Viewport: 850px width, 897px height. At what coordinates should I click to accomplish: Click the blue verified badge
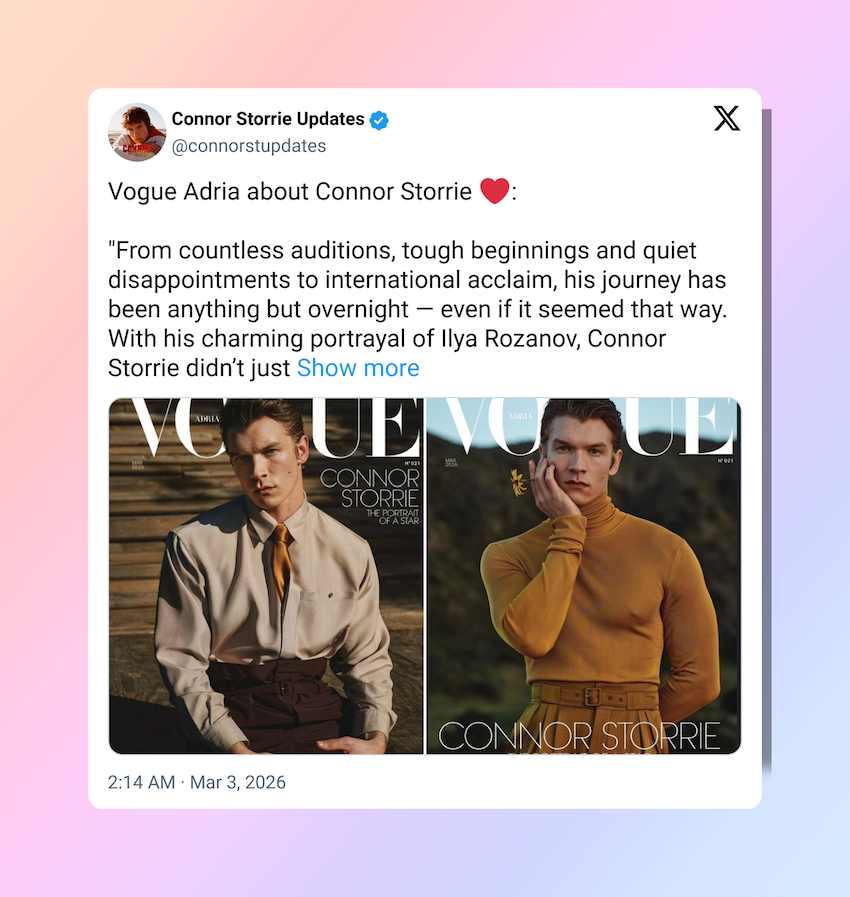tap(379, 120)
